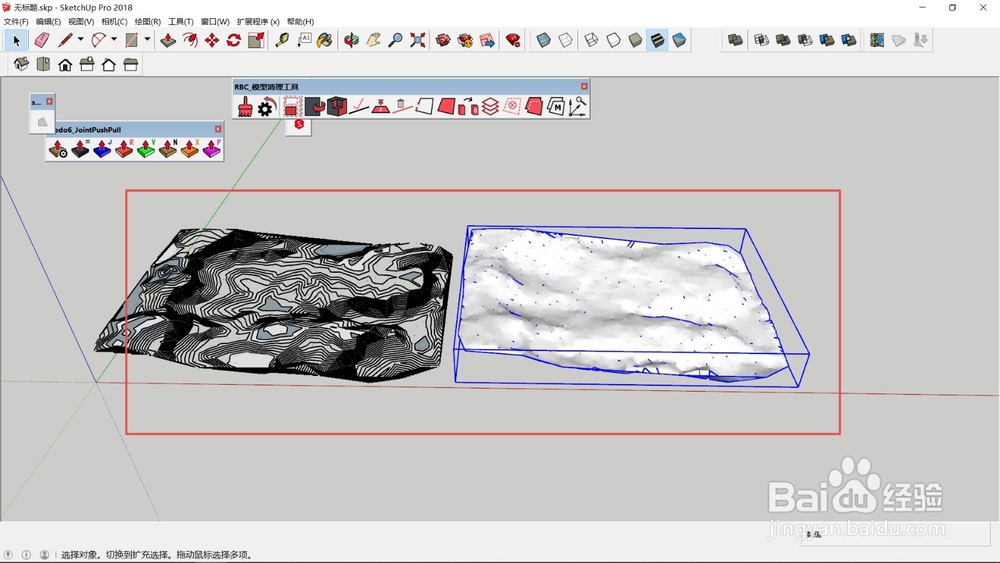Open the Extension Warehouse icon
The width and height of the screenshot is (1000, 563).
click(x=465, y=41)
